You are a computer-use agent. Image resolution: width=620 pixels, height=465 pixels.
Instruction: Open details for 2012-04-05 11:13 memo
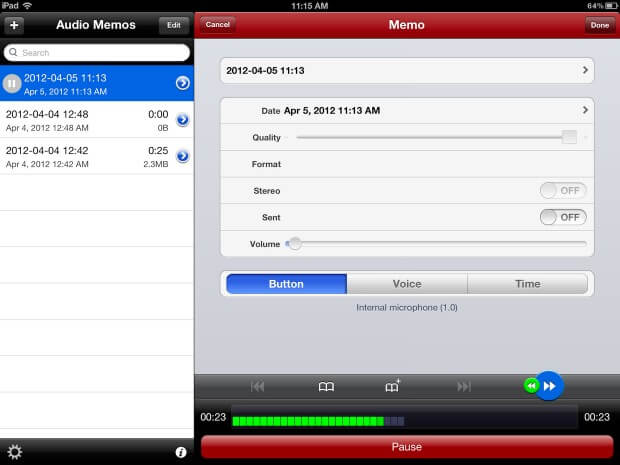click(183, 83)
